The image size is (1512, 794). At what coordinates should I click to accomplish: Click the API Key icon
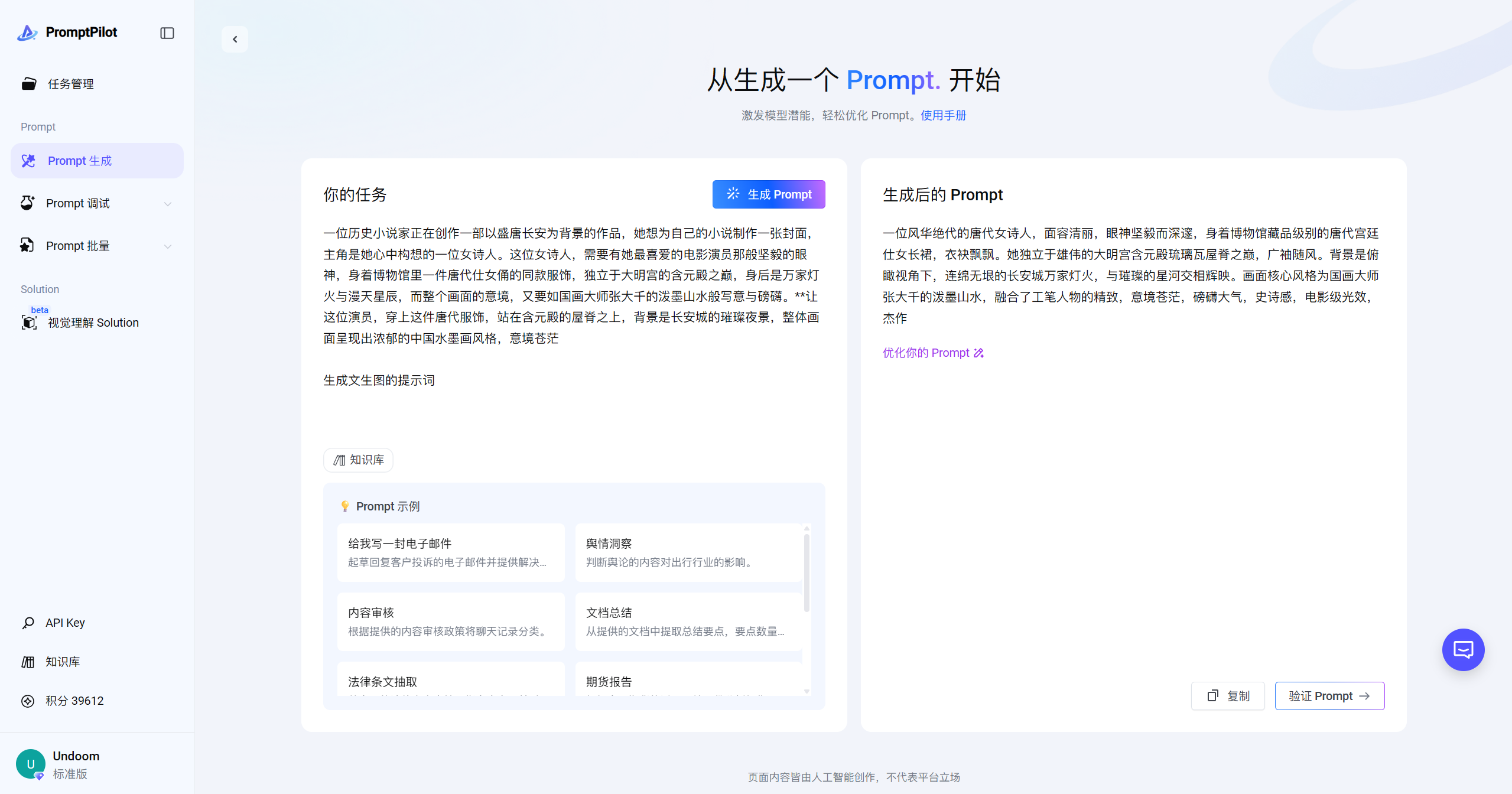pos(28,623)
